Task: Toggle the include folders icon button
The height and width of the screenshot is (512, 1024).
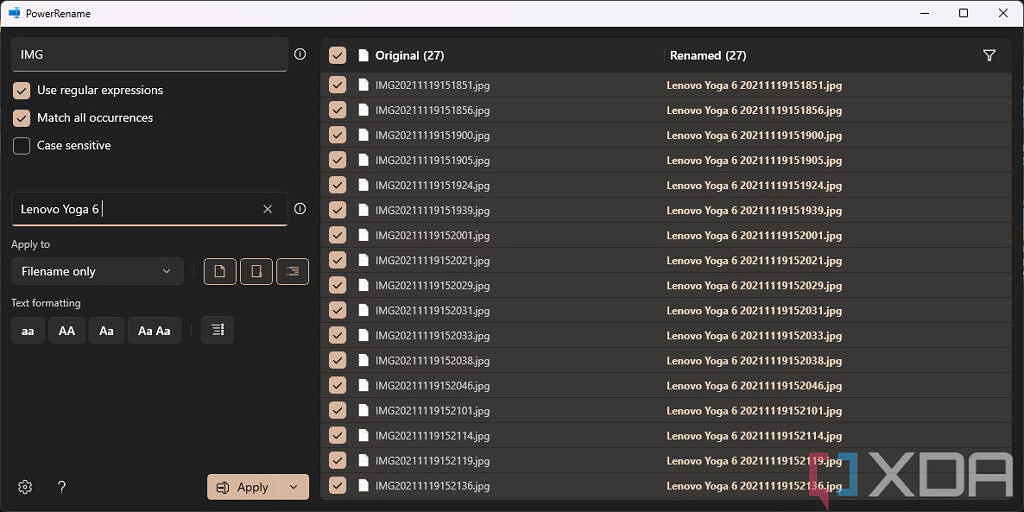Action: (x=256, y=271)
